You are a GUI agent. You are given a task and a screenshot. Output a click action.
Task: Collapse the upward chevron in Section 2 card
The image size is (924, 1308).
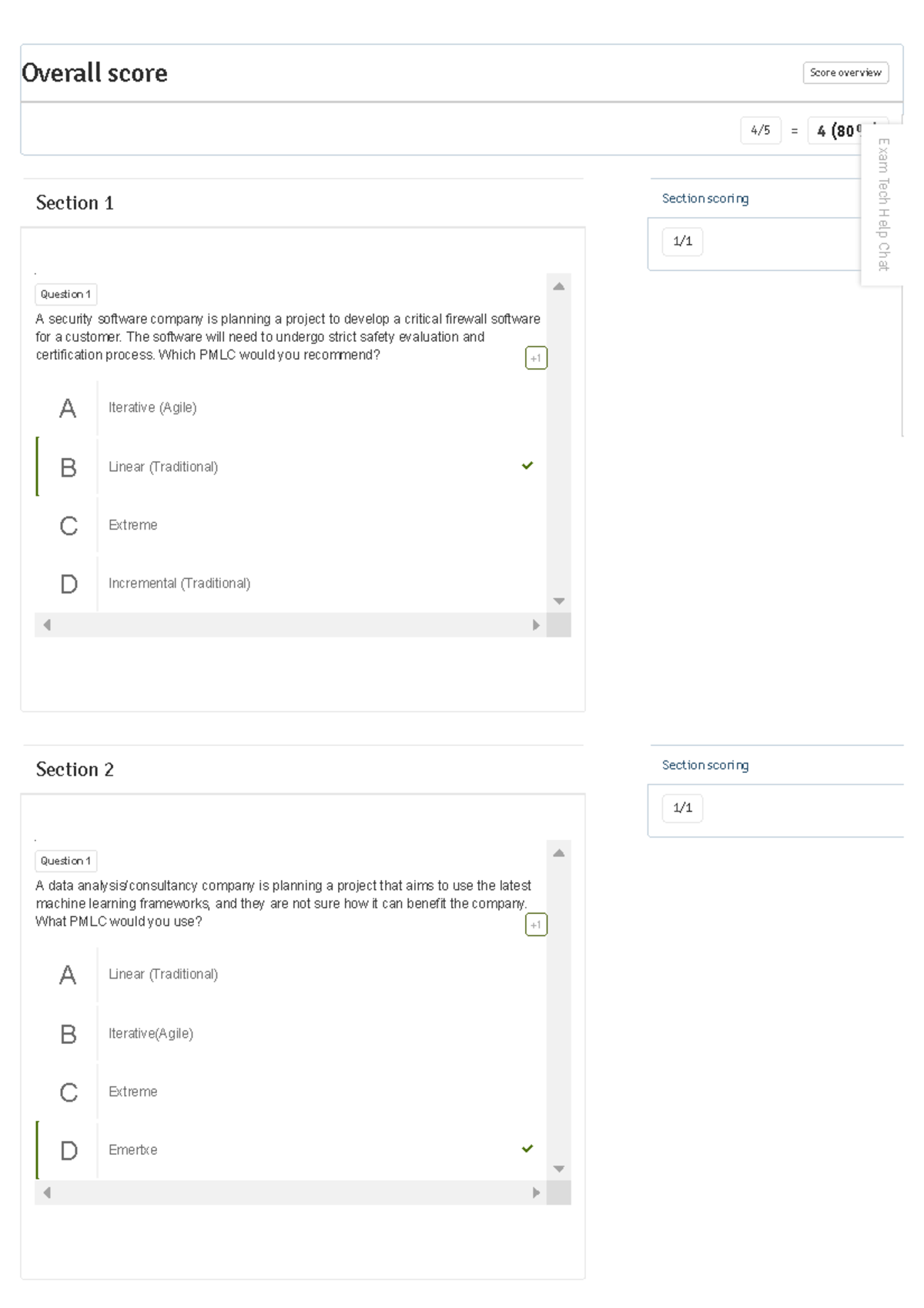[560, 851]
